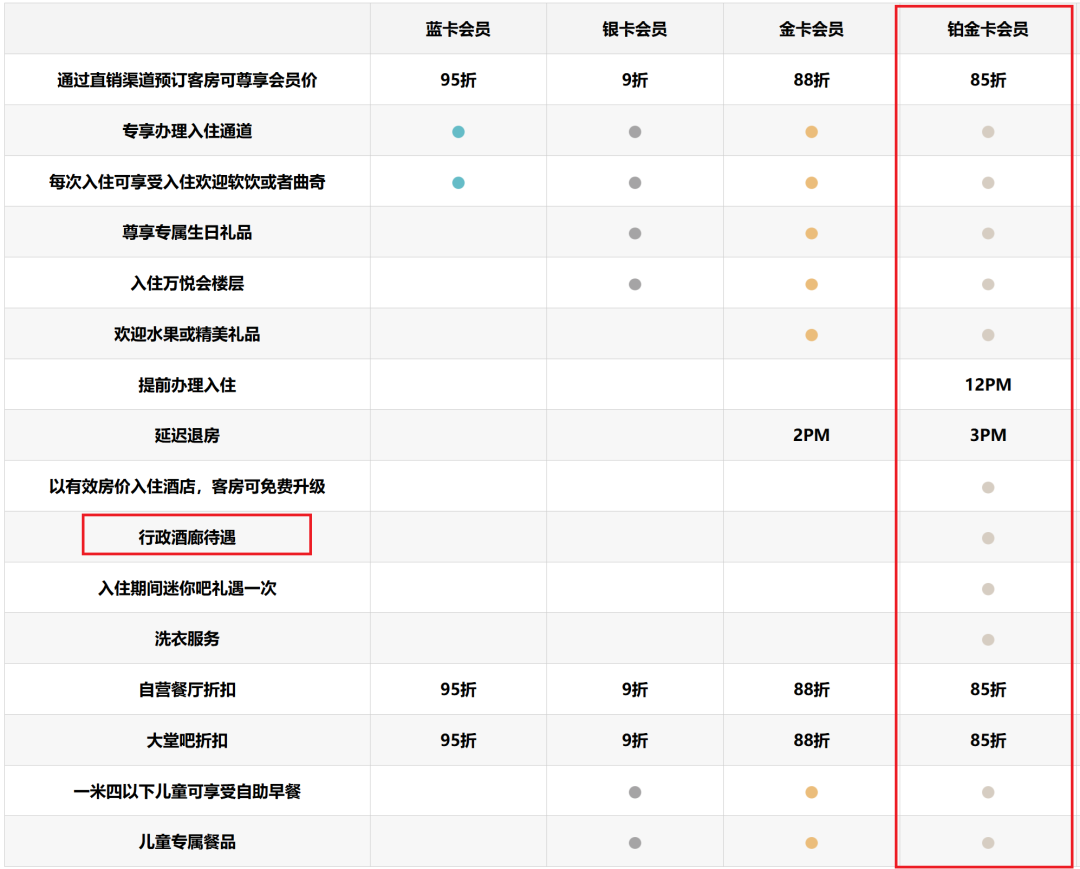Image resolution: width=1080 pixels, height=869 pixels.
Task: Select the 金卡会员 column header
Action: [x=811, y=29]
